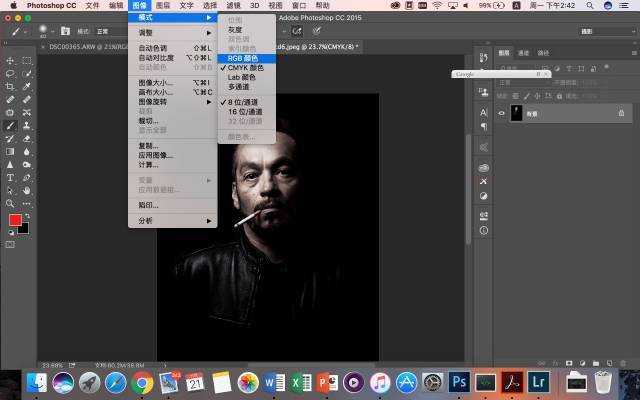Switch color mode to Lab 颜色

241,77
